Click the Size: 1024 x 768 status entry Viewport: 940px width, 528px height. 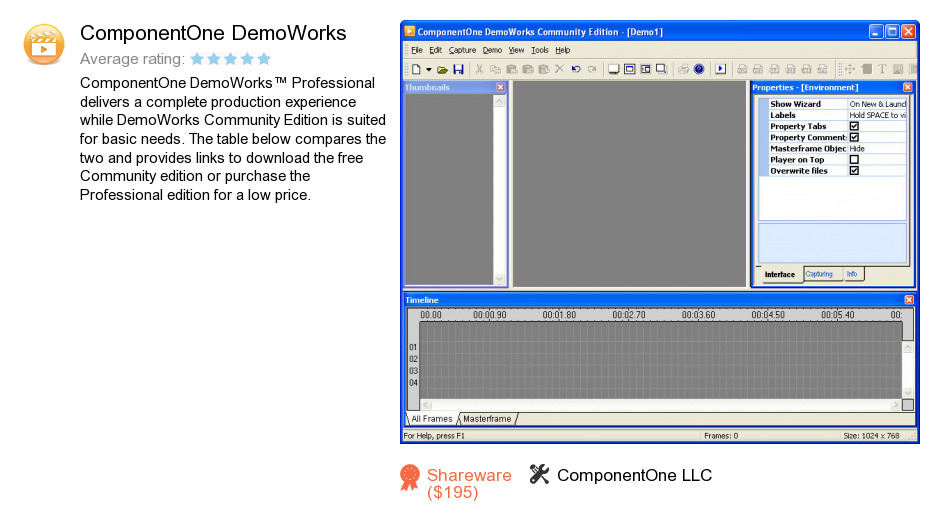871,436
